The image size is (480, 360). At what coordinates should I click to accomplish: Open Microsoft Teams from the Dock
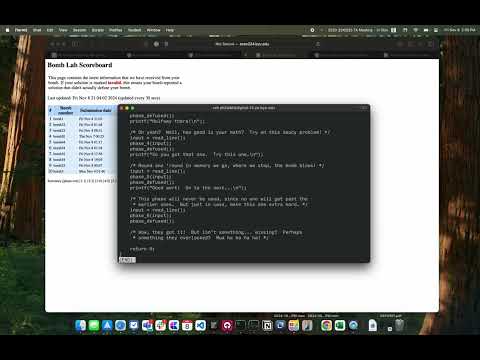click(x=147, y=325)
